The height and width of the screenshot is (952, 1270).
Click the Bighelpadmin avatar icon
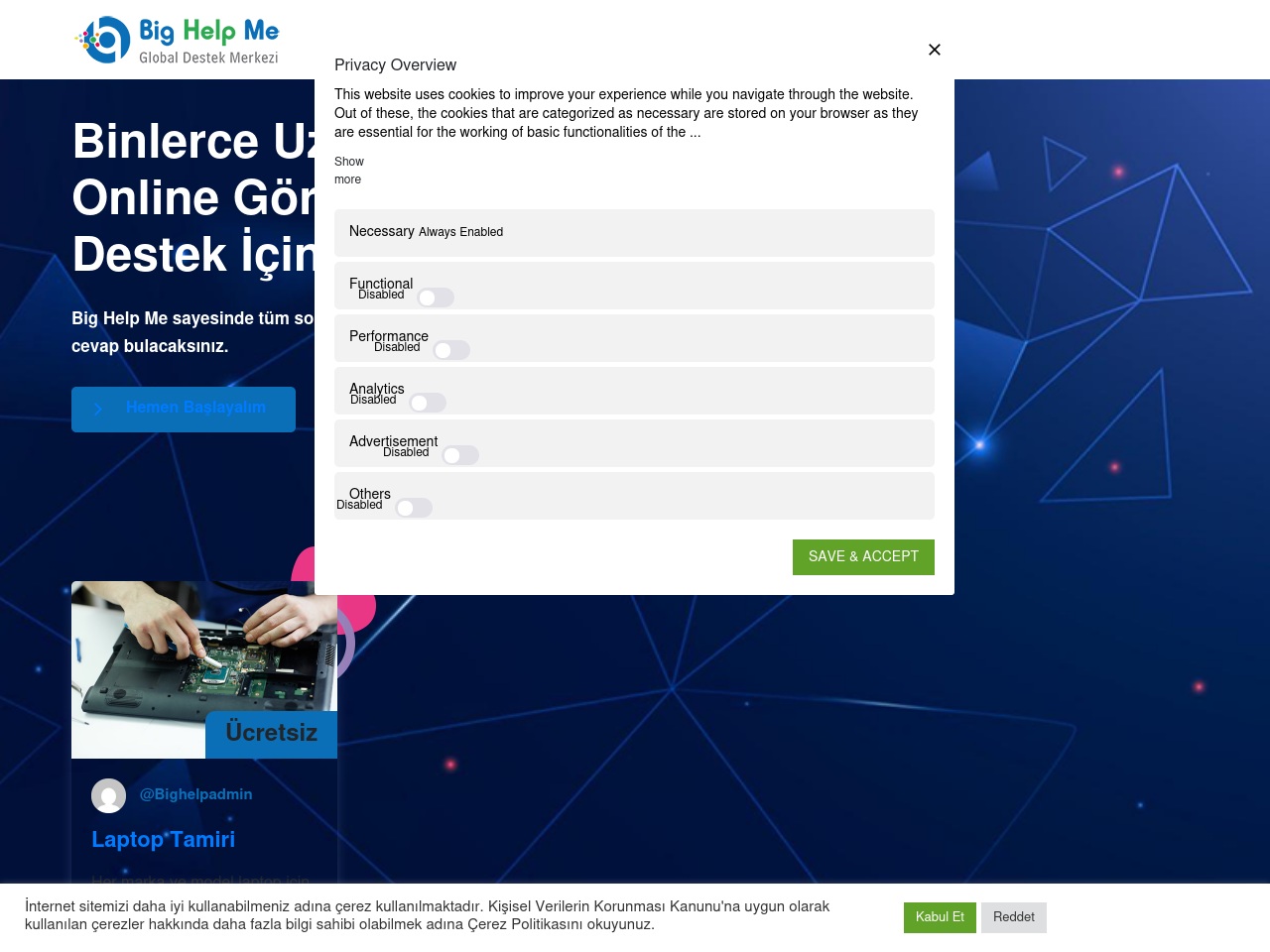click(x=109, y=795)
